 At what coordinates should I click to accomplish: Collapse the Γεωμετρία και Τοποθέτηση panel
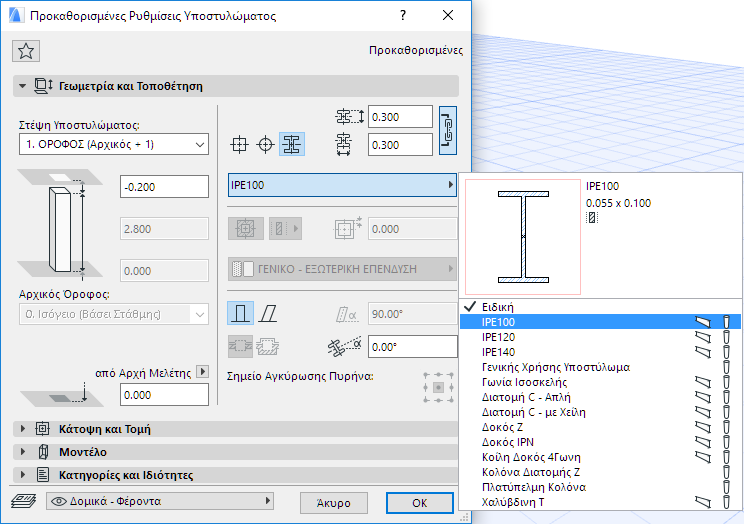point(22,86)
